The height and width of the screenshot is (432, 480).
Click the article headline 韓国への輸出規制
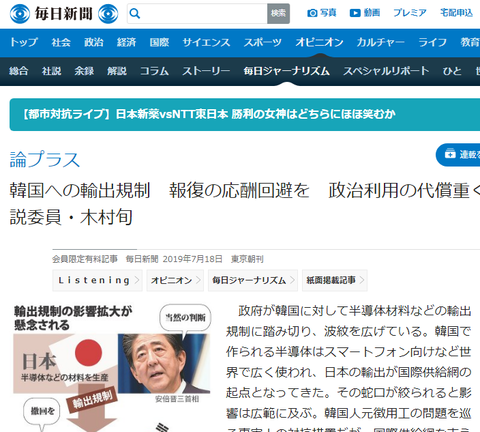pyautogui.click(x=245, y=203)
